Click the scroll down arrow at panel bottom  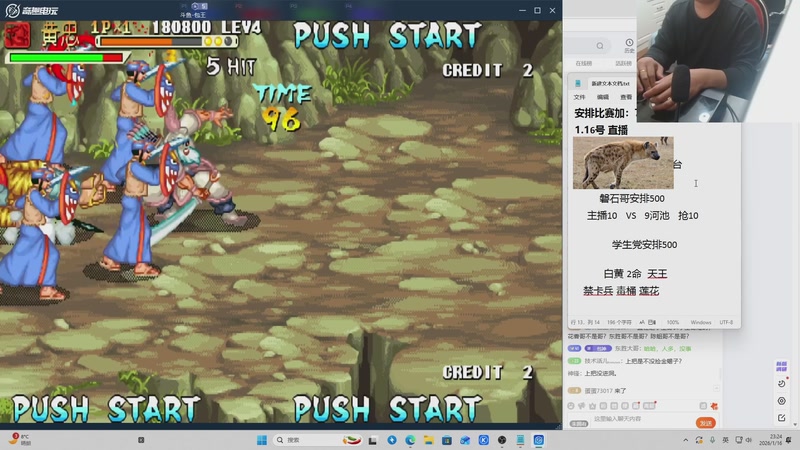[x=795, y=424]
